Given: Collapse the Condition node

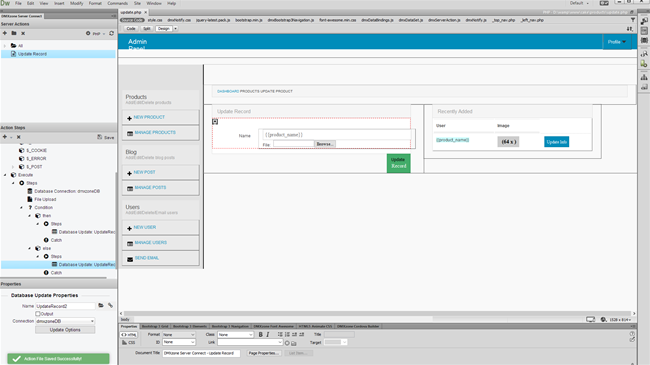Looking at the screenshot, I should click(x=21, y=207).
